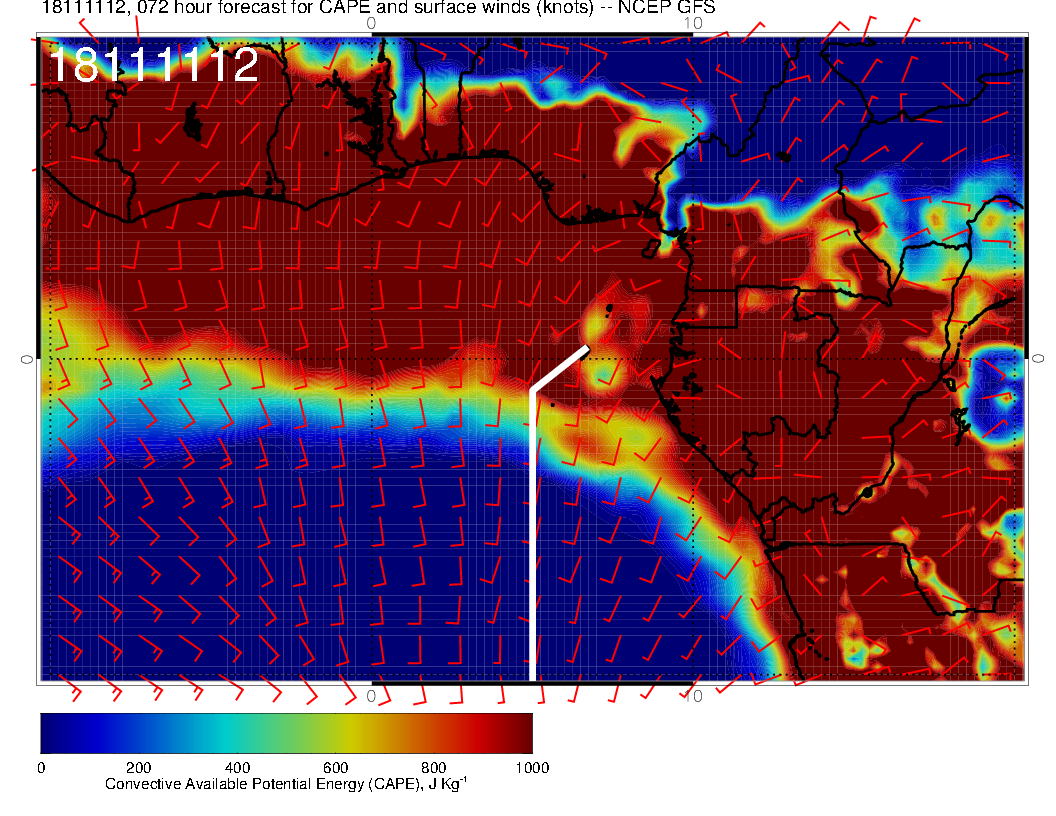Click the 800 tick label under colorbar
This screenshot has height=816, width=1056.
(433, 767)
